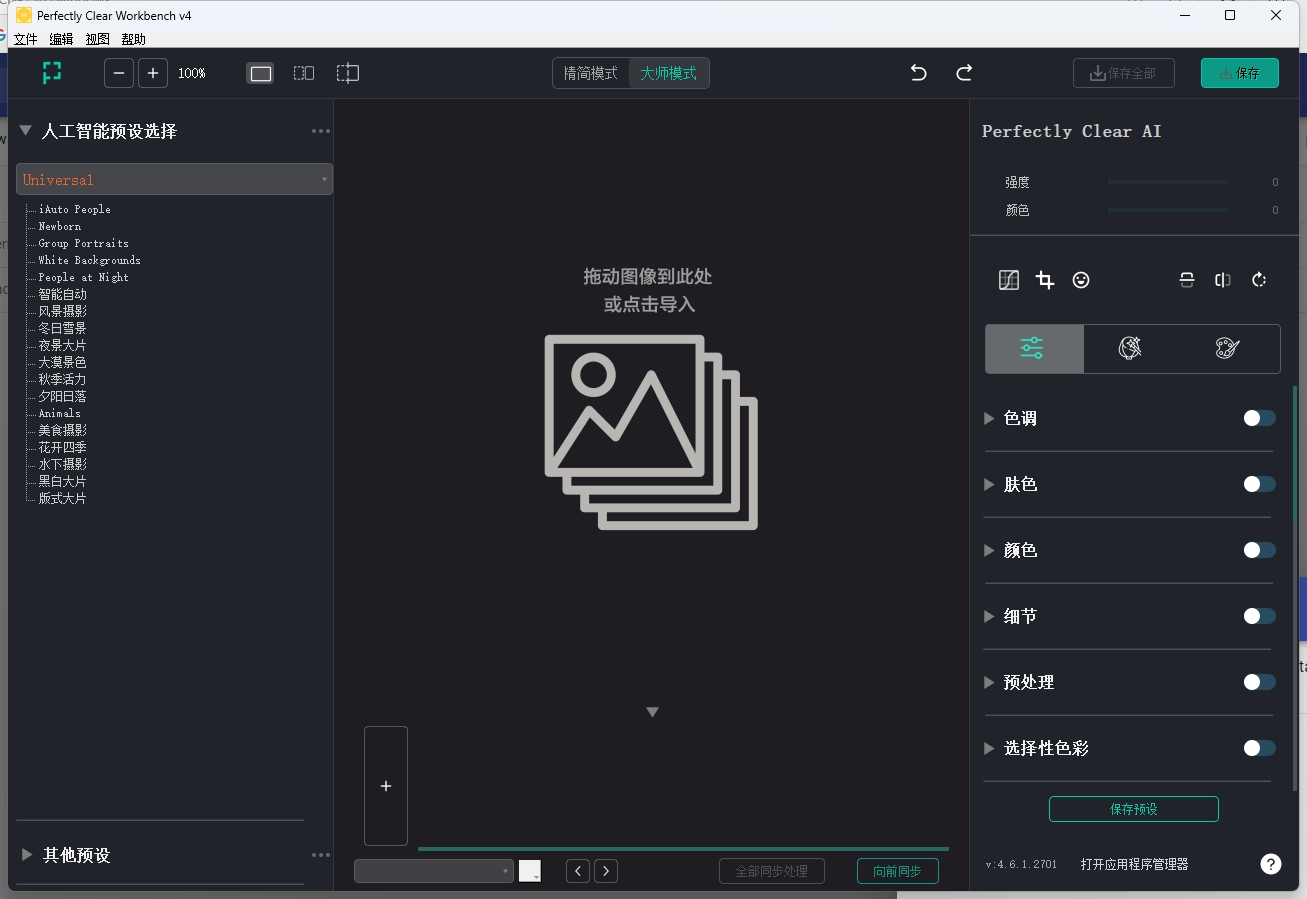Open the histogram tool icon
The height and width of the screenshot is (899, 1307).
1009,280
